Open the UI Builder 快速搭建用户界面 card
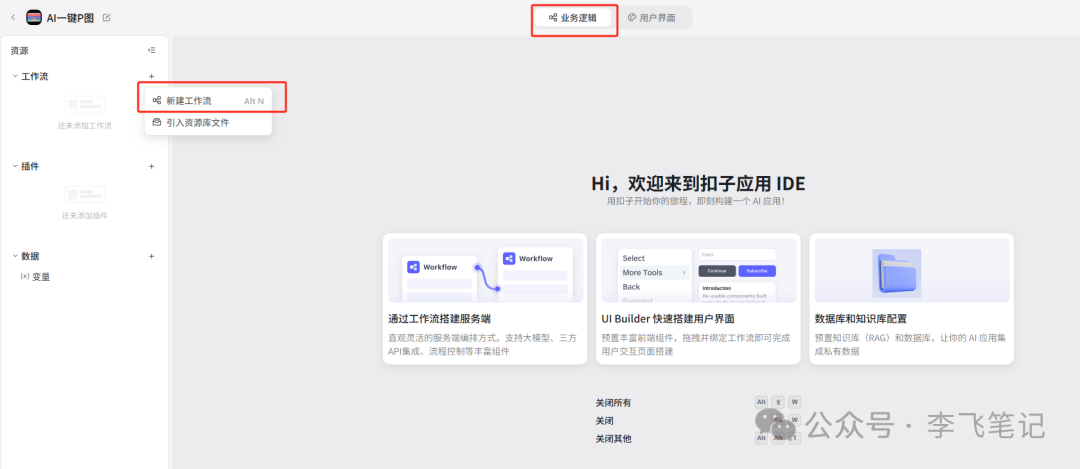1080x469 pixels. pos(698,298)
